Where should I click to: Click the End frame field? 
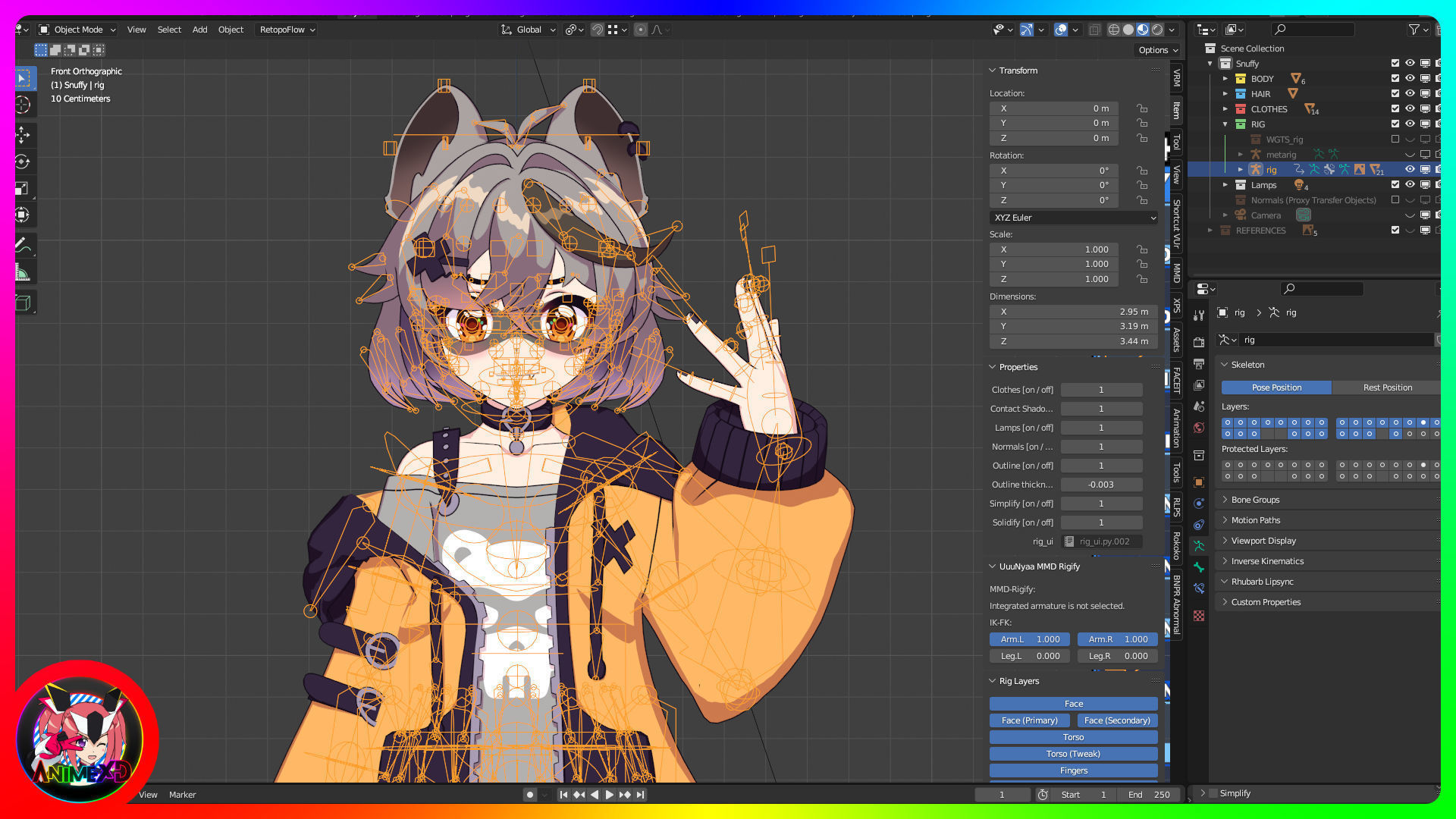(1149, 795)
